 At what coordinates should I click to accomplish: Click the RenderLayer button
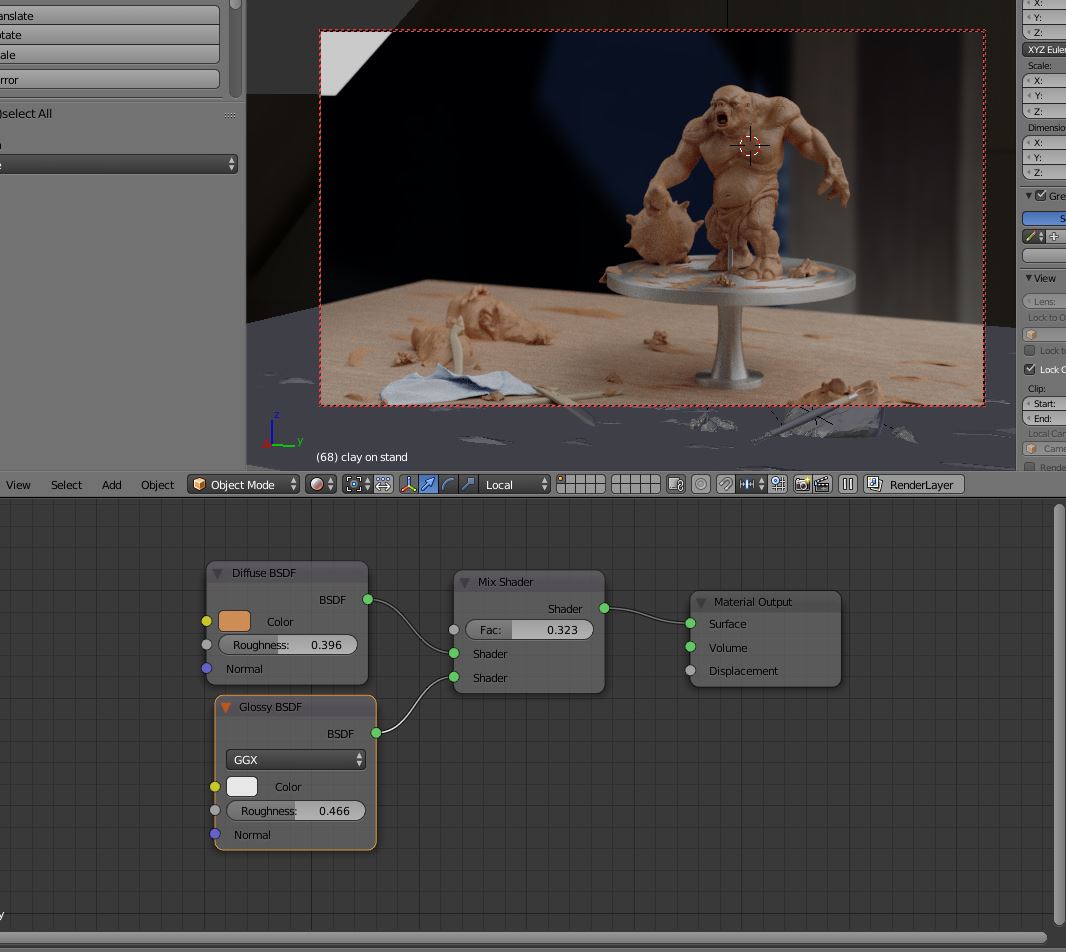[914, 484]
